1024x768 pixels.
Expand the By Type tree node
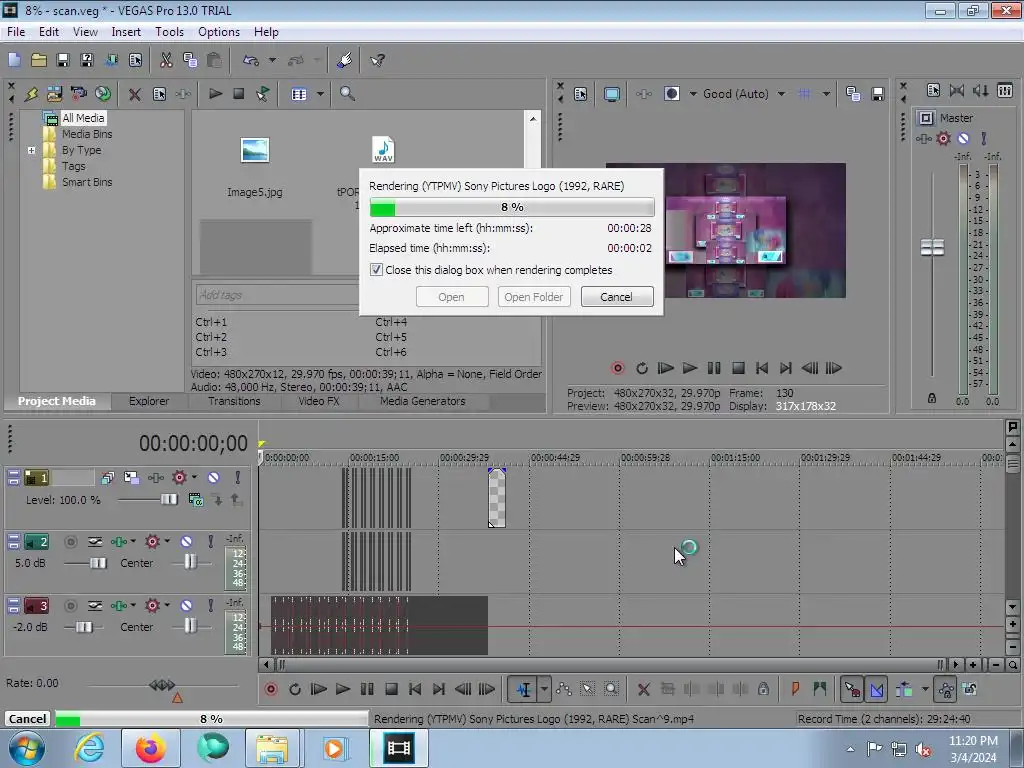pos(31,150)
